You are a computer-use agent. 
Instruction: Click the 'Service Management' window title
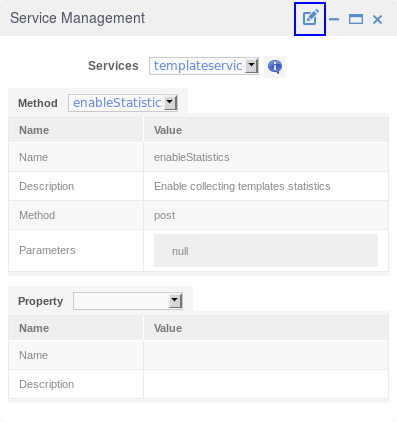click(77, 18)
